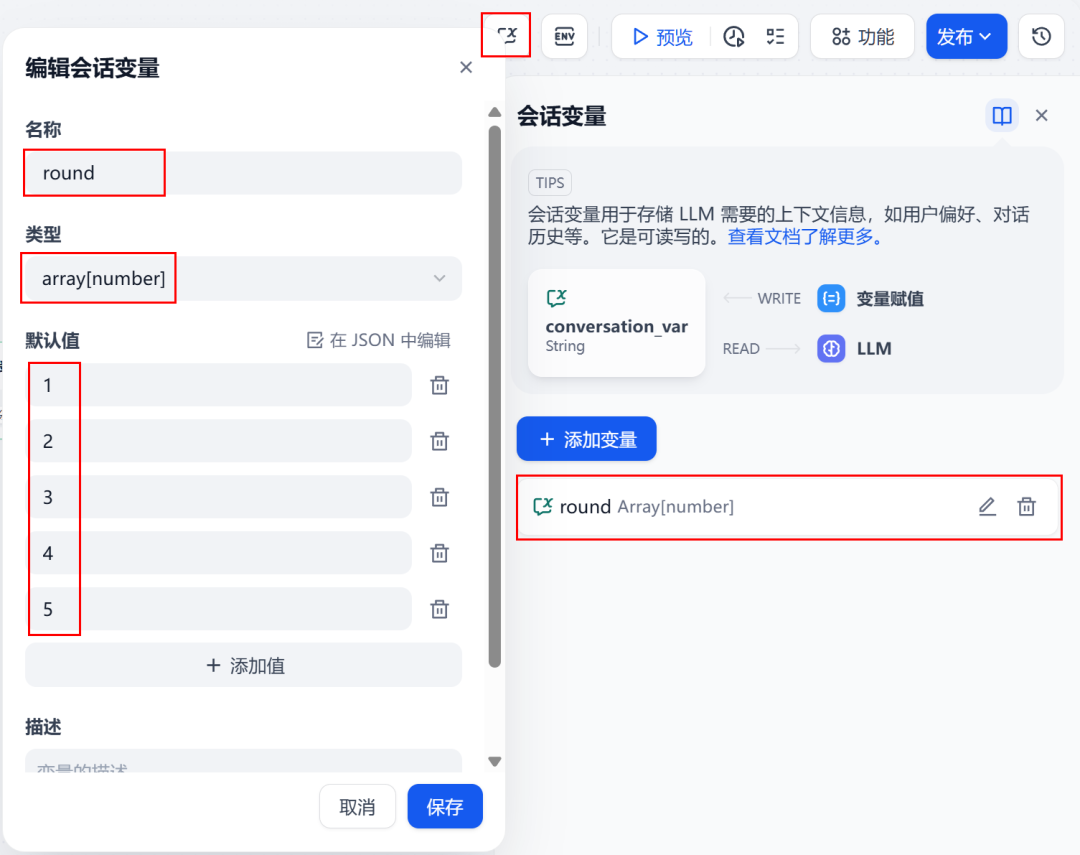Click the 取消 cancel button
The width and height of the screenshot is (1080, 855).
tap(357, 807)
